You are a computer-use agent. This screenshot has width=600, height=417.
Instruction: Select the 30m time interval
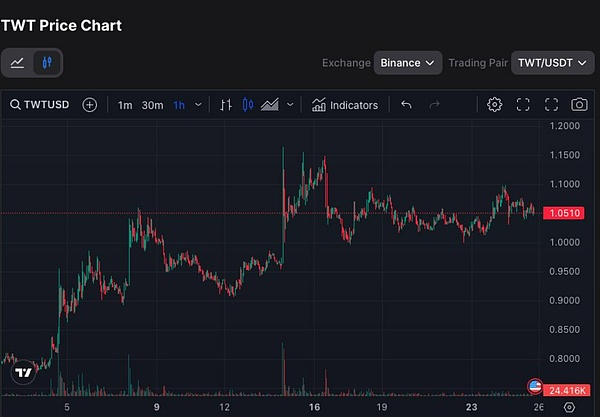click(152, 105)
